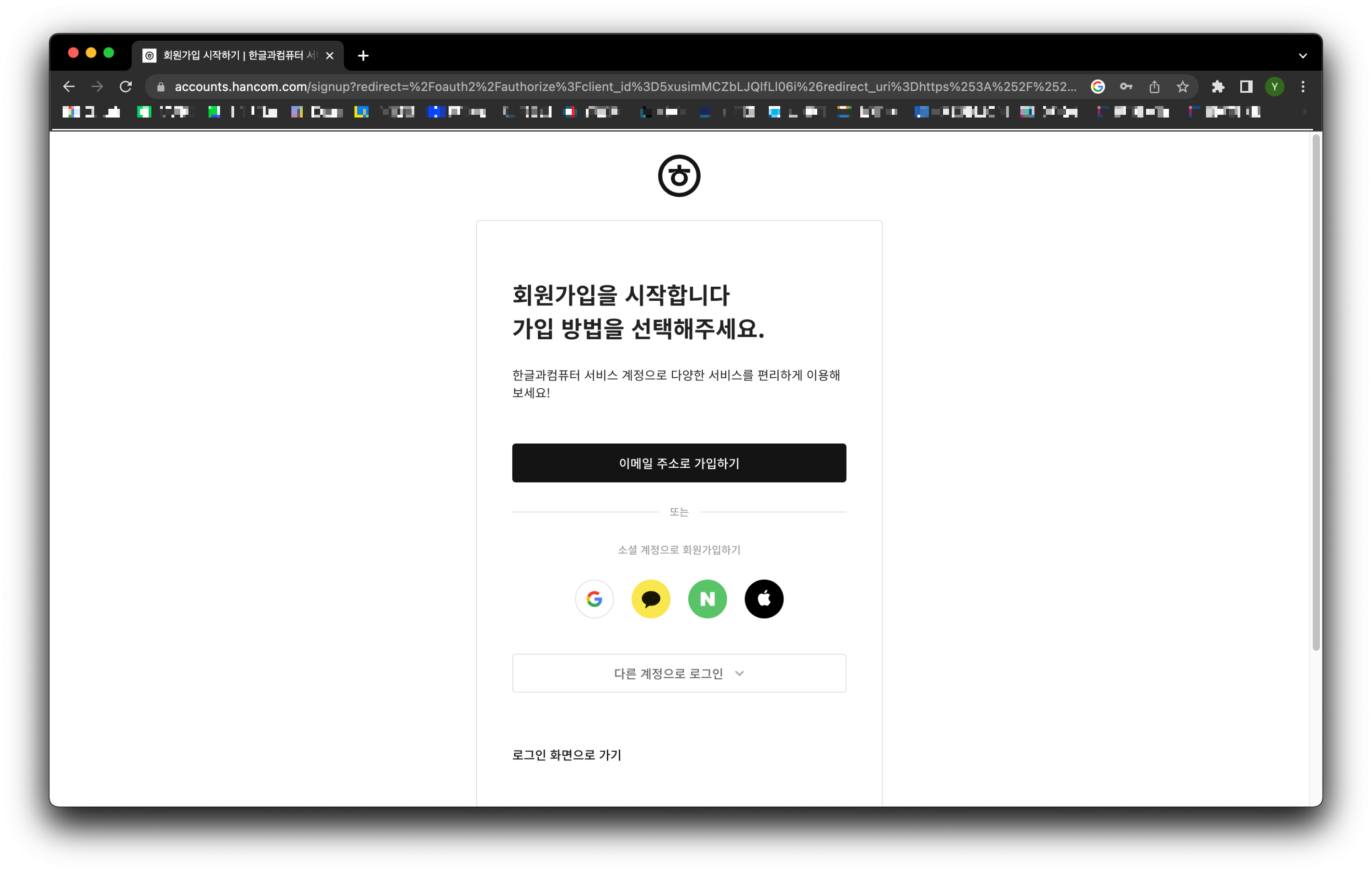Open the tab search chevron

(x=1302, y=56)
